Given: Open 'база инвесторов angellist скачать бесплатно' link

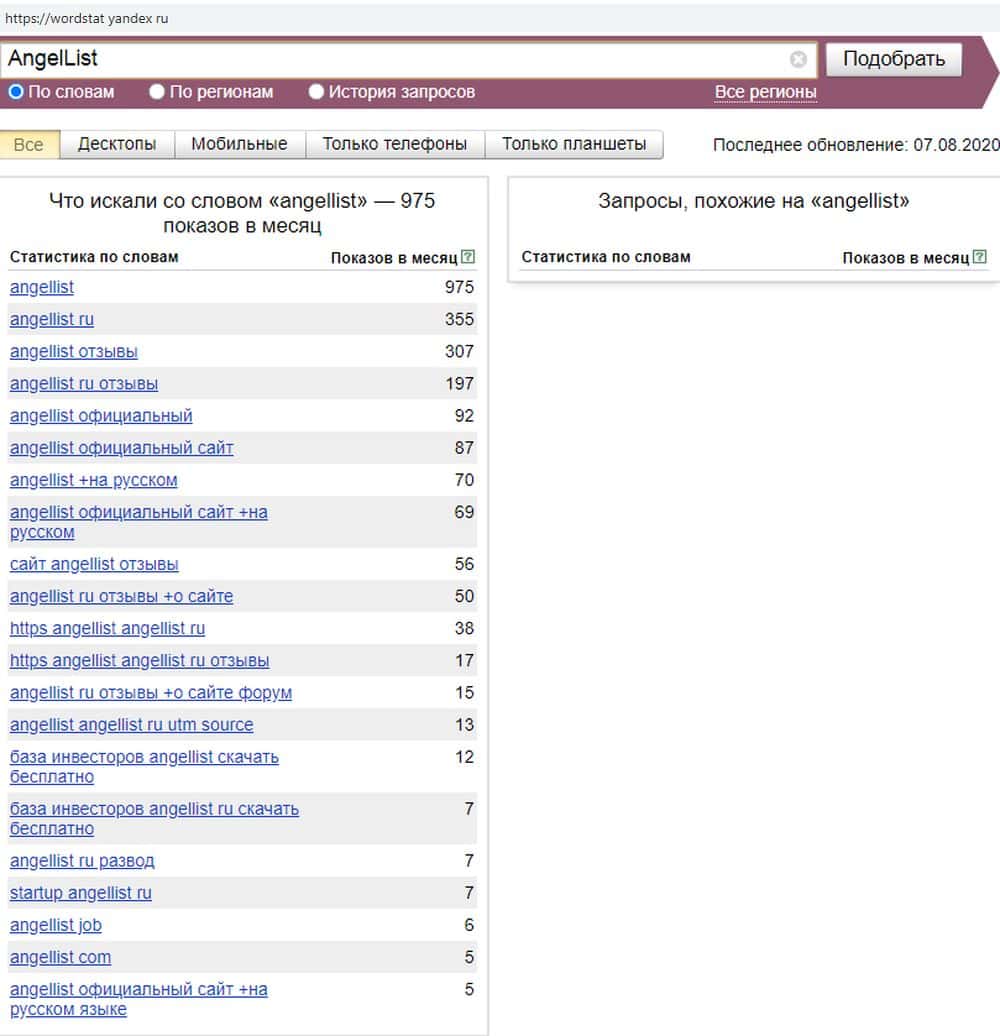Looking at the screenshot, I should [144, 767].
